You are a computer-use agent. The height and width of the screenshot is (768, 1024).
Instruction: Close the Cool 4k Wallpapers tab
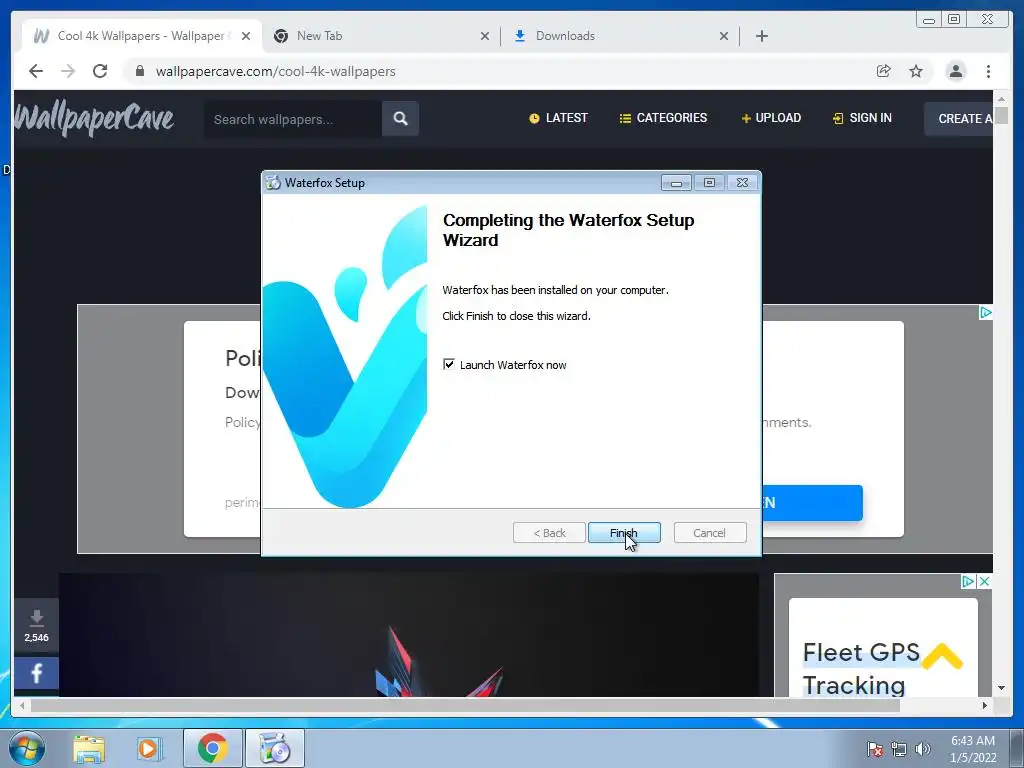[x=246, y=36]
